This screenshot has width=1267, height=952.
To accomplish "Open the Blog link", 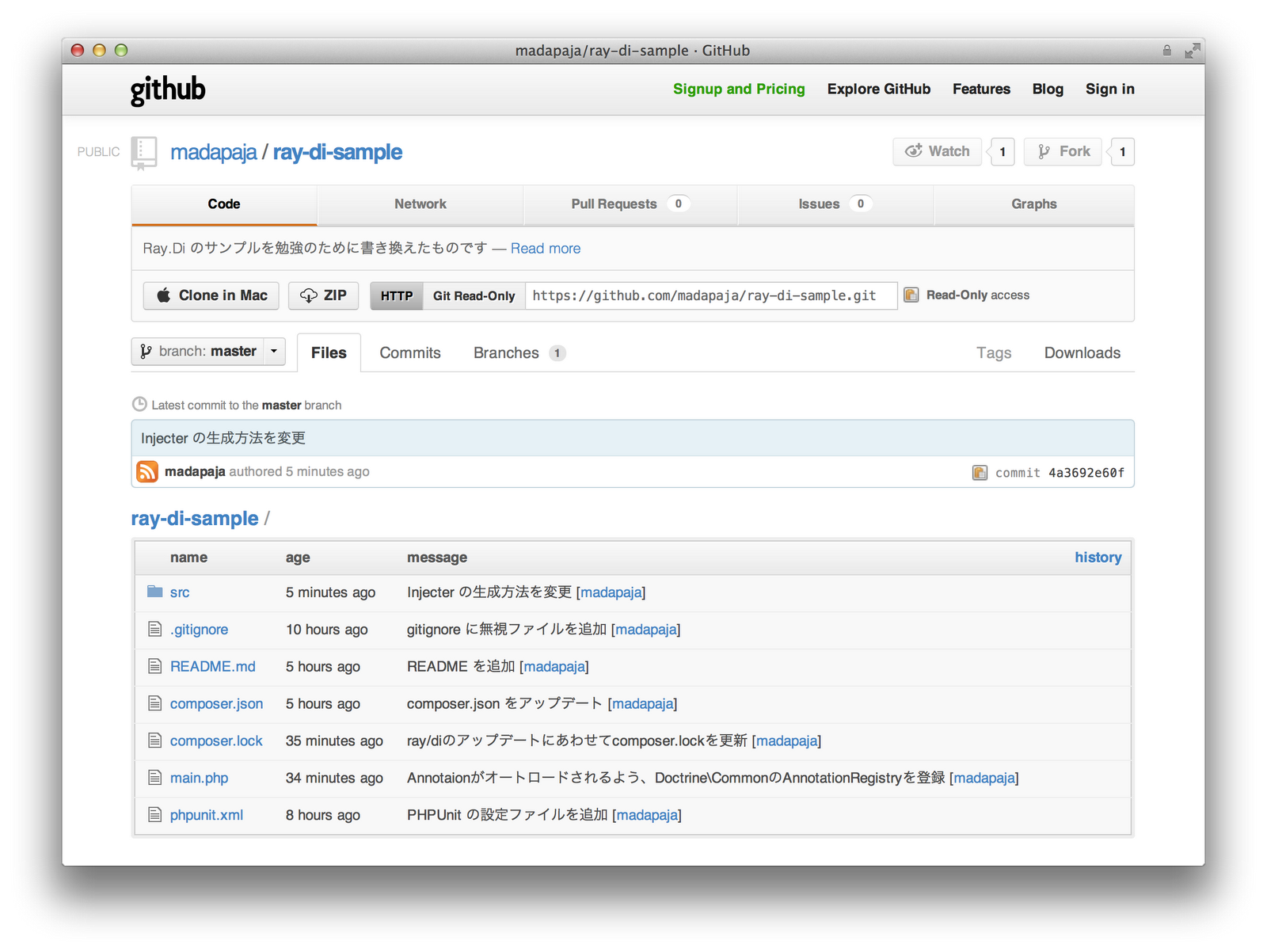I will 1048,89.
